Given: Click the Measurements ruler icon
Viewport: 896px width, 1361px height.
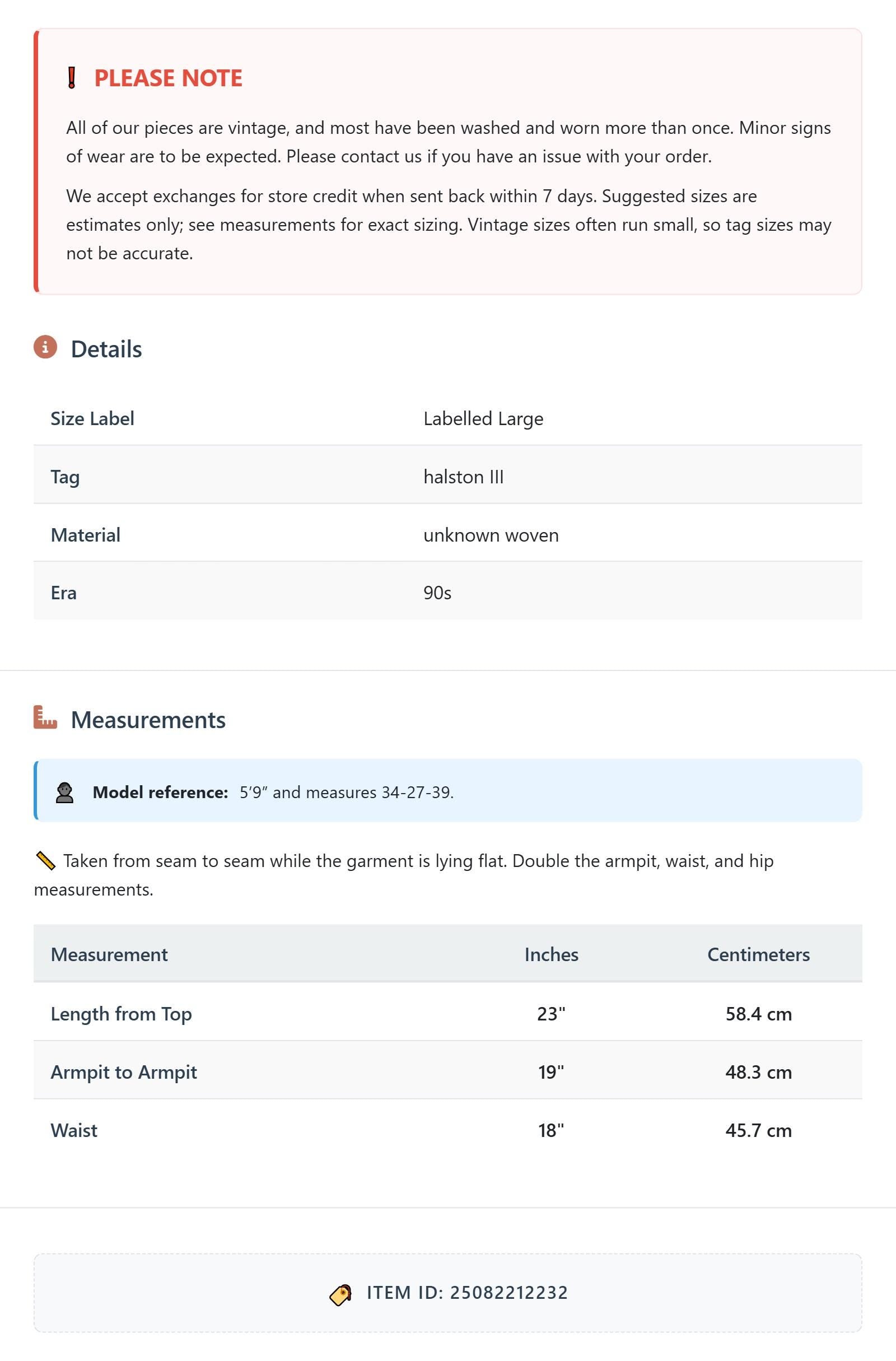Looking at the screenshot, I should coord(45,717).
